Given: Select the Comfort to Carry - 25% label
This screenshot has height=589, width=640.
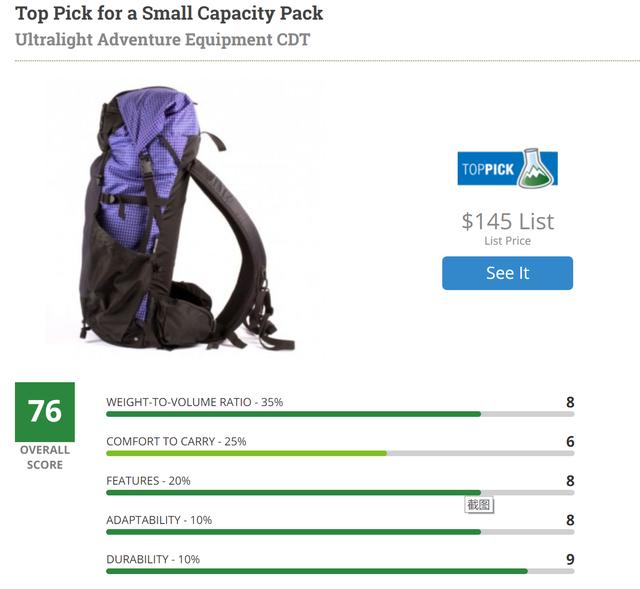Looking at the screenshot, I should (x=176, y=441).
